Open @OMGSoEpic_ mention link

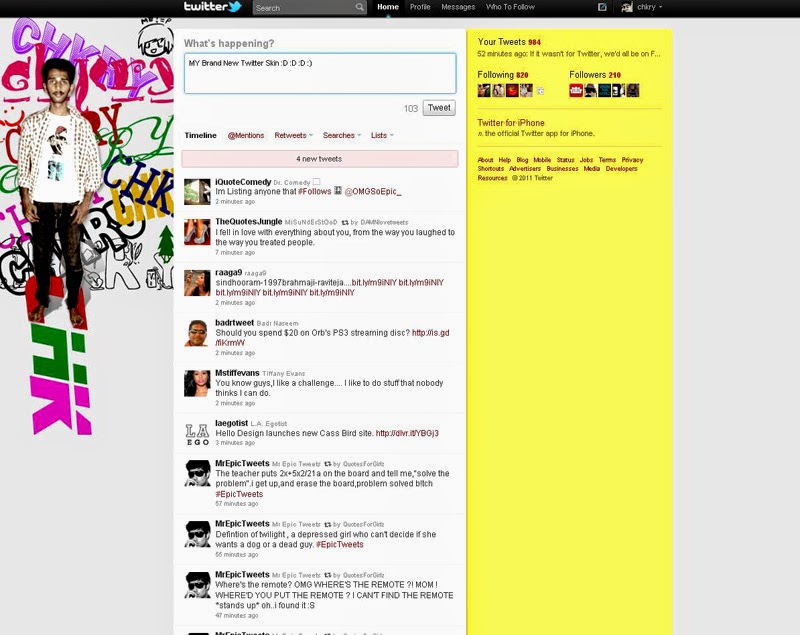pyautogui.click(x=373, y=191)
